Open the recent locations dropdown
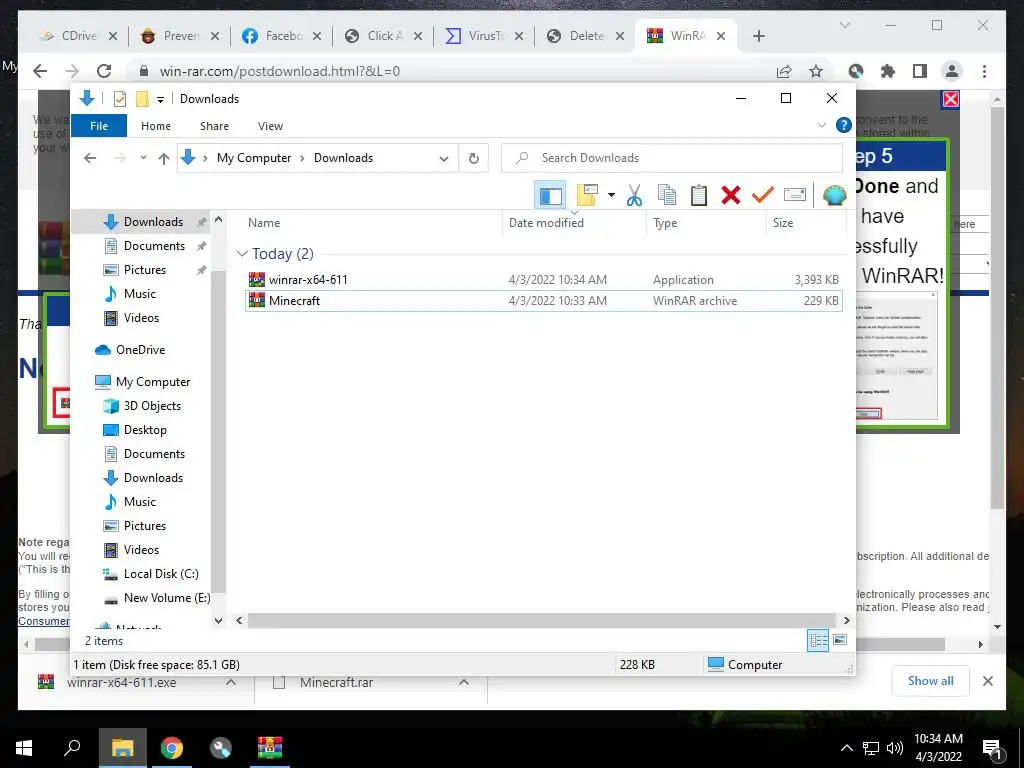This screenshot has height=768, width=1024. click(x=143, y=158)
